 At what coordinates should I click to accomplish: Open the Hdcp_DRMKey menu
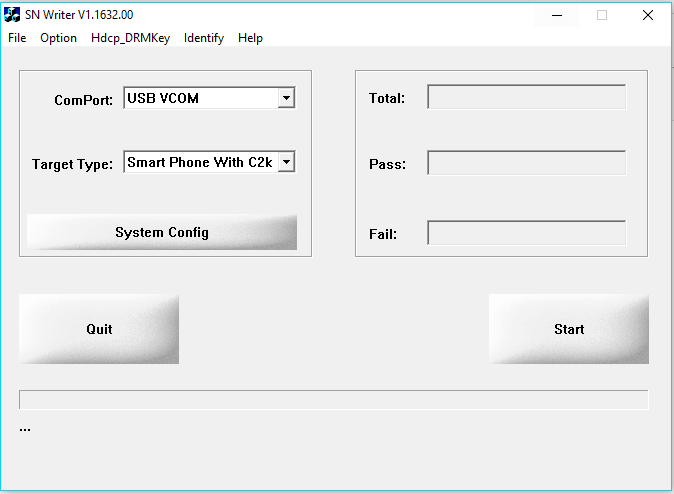[x=130, y=38]
